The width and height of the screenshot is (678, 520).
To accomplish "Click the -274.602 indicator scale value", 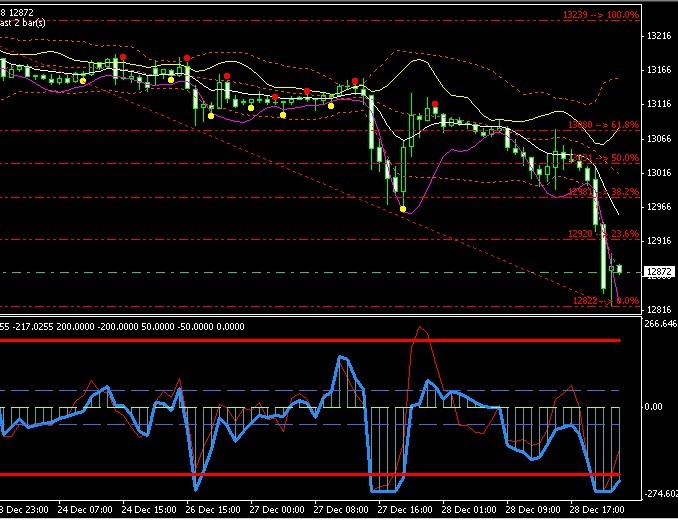I will (x=661, y=494).
